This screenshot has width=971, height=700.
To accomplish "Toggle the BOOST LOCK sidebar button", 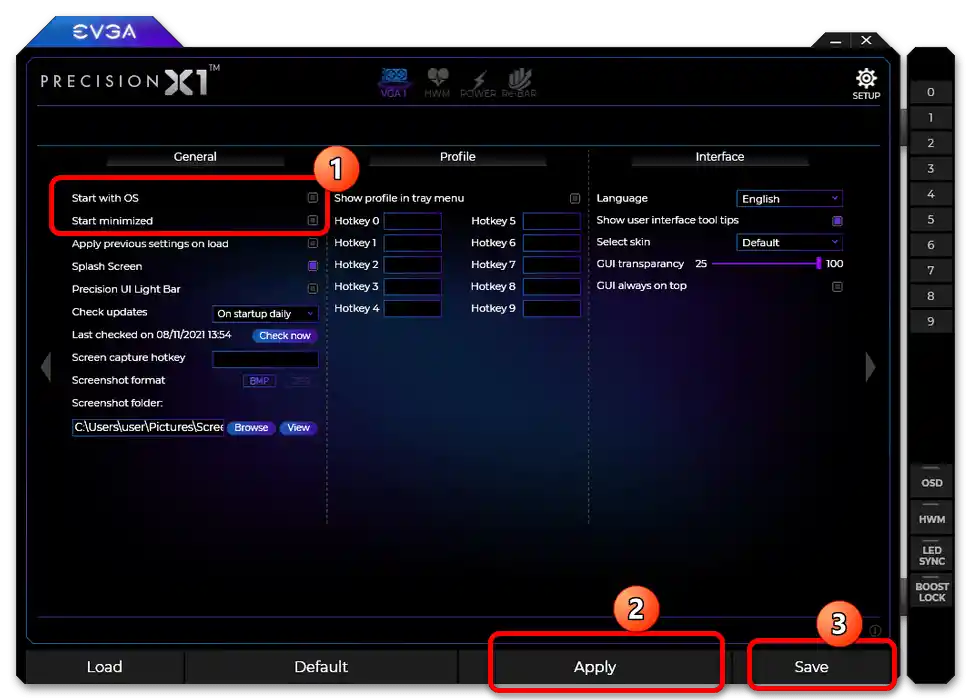I will click(x=931, y=590).
